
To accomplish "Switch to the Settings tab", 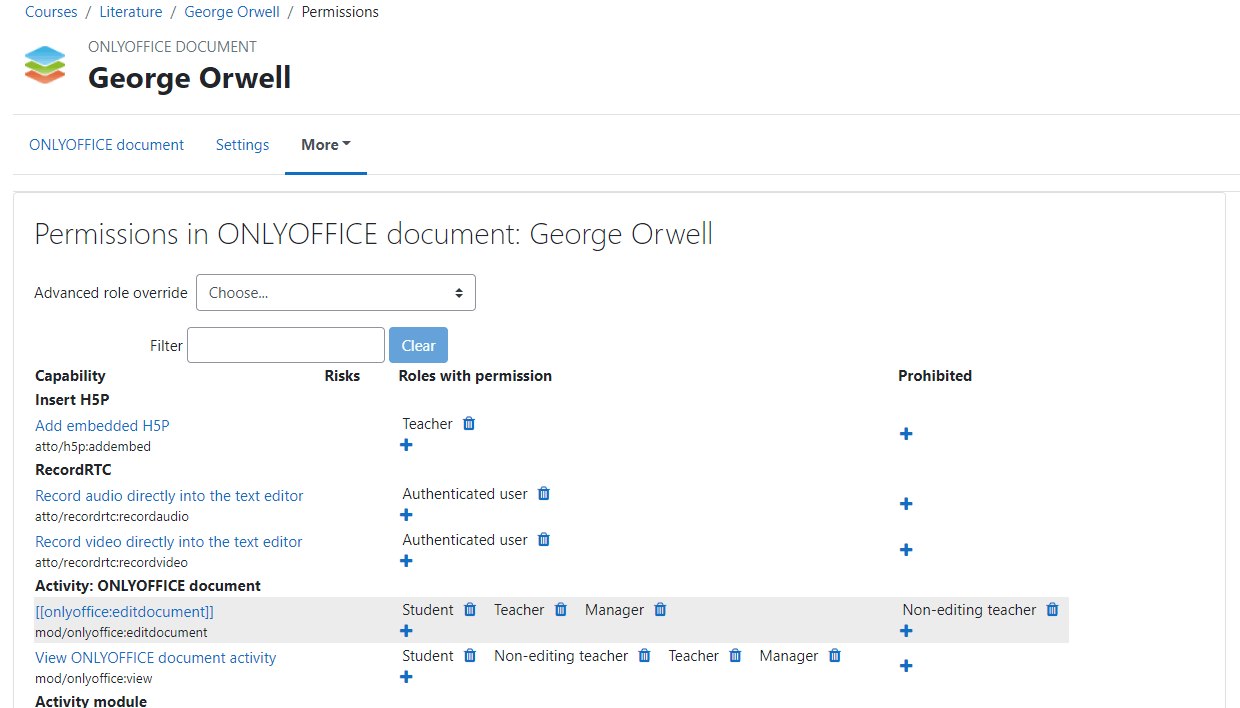I will (x=242, y=145).
